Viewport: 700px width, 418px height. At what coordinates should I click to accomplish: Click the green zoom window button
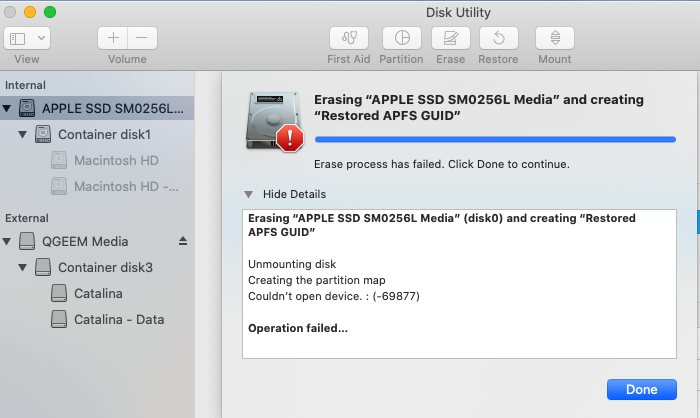point(50,12)
